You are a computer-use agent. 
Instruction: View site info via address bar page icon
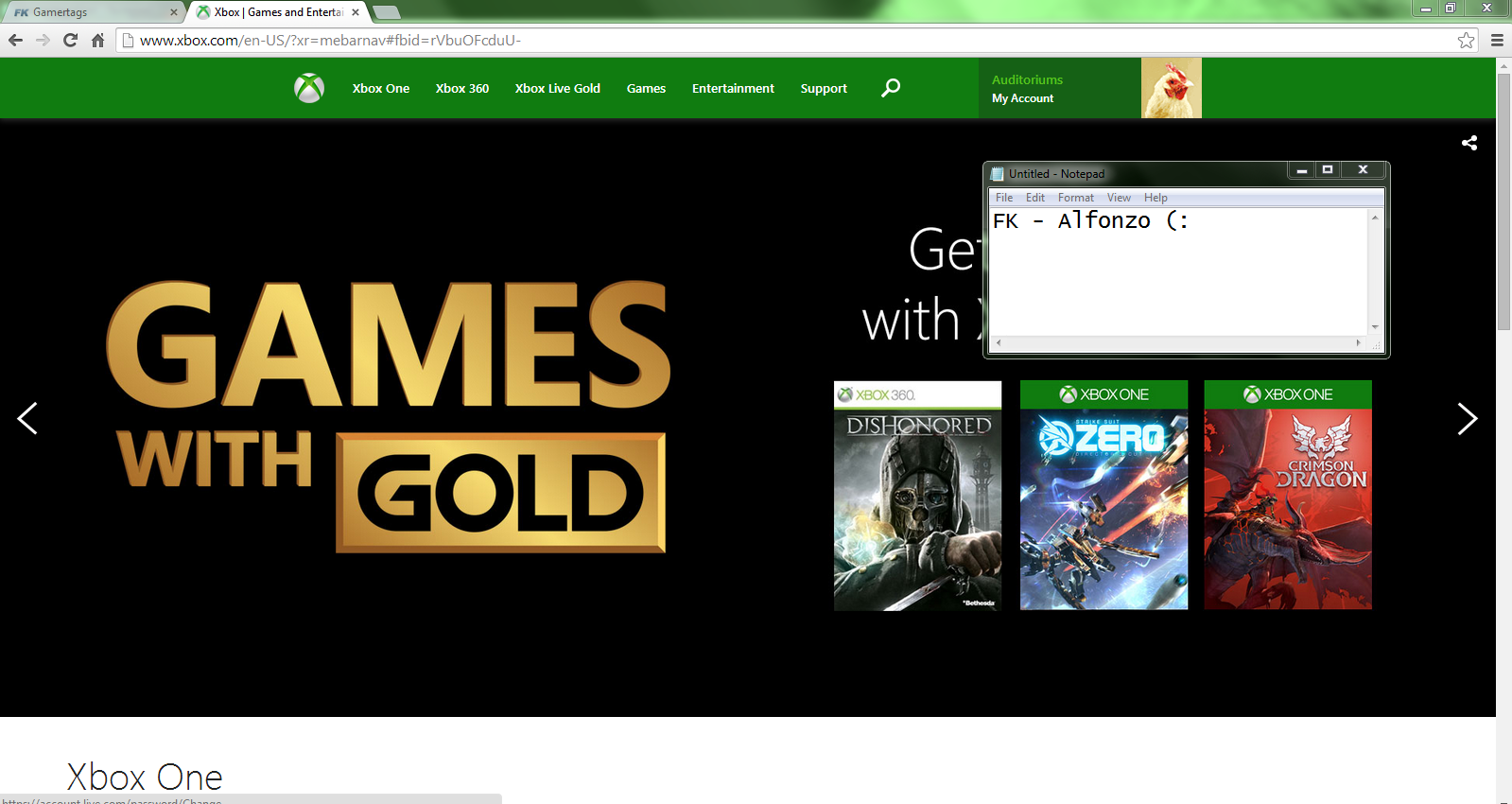pyautogui.click(x=128, y=40)
